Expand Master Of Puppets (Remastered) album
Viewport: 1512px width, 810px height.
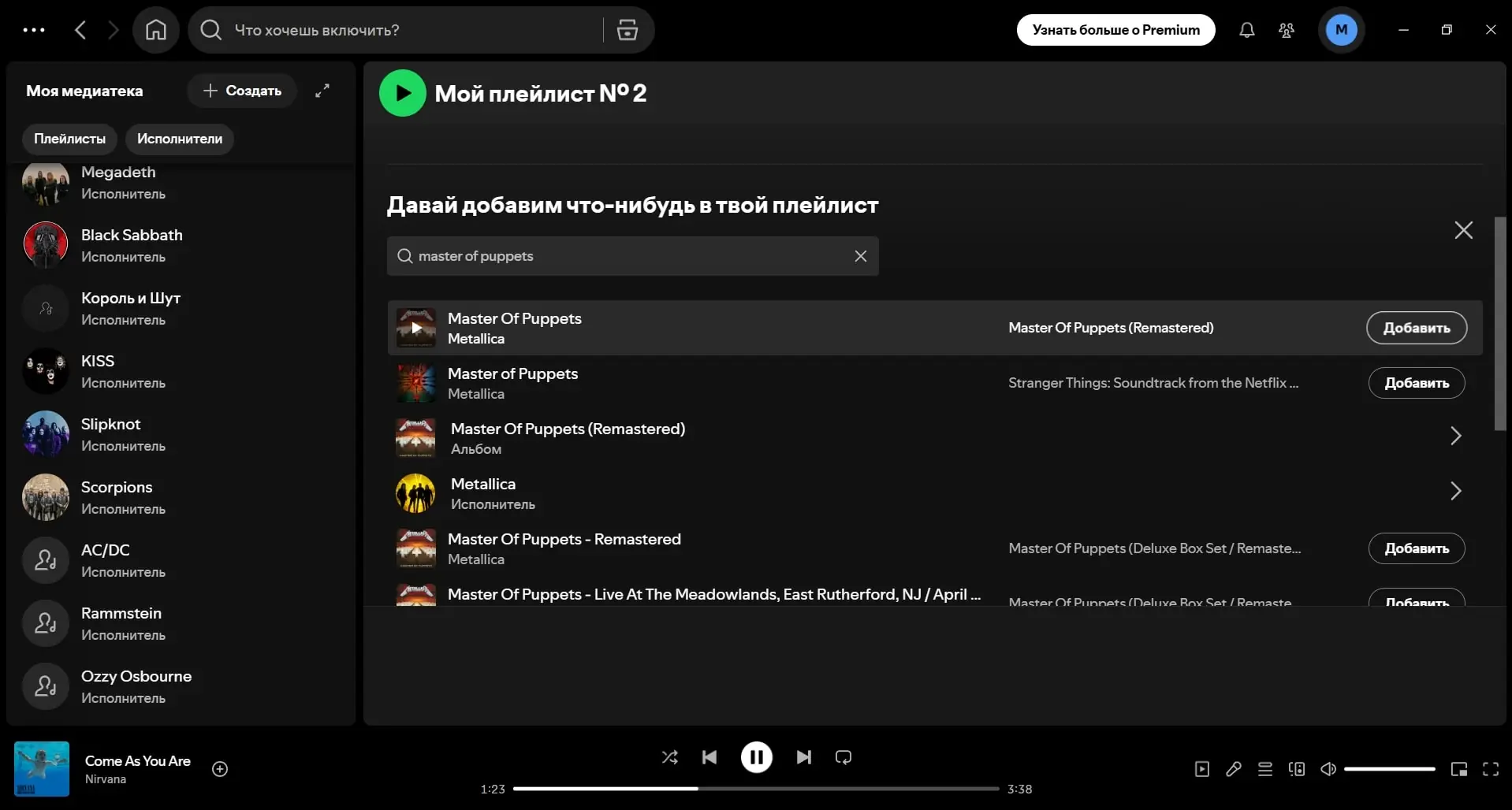pos(1456,437)
